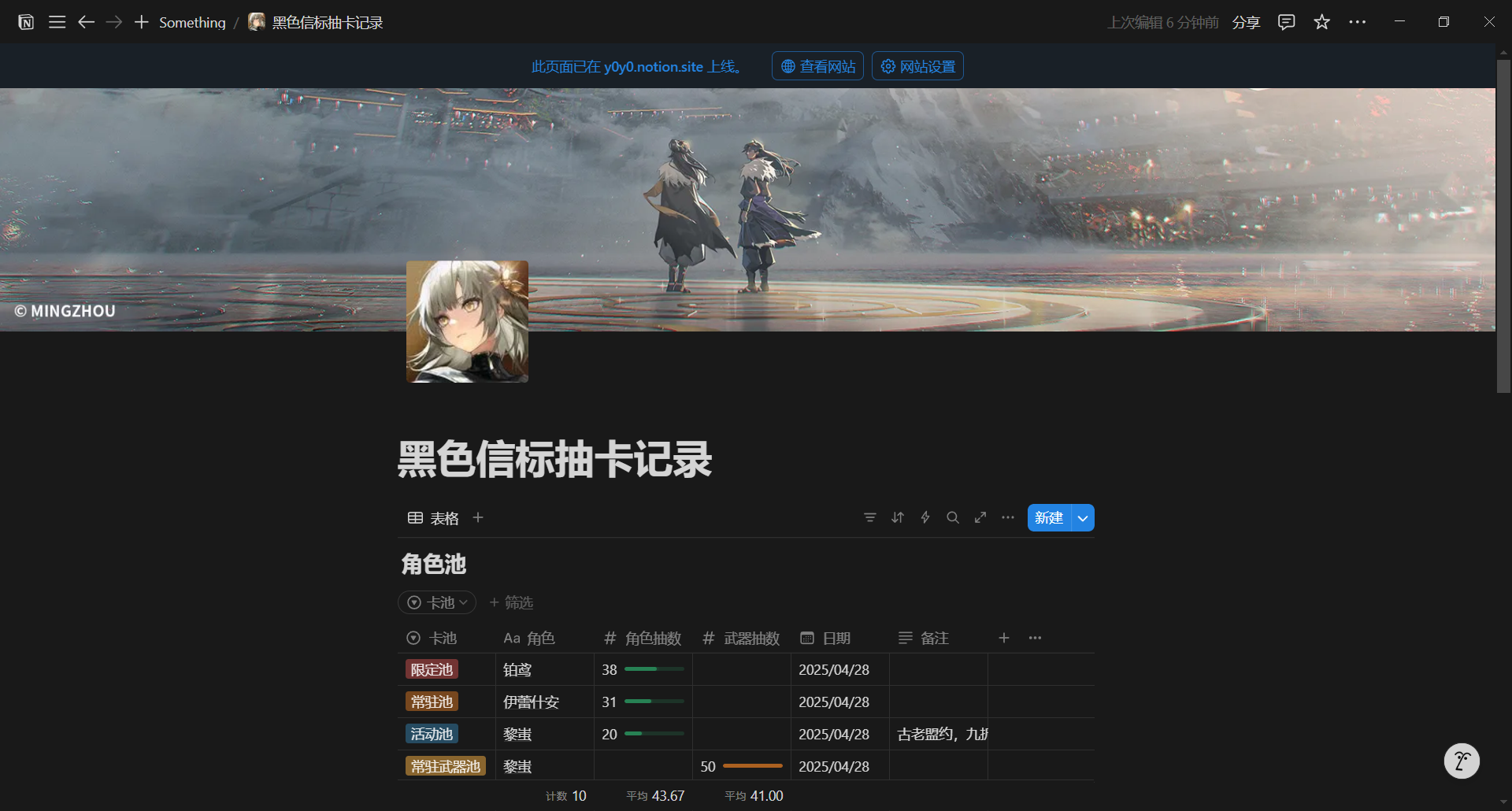
Task: Search within the database using search icon
Action: [x=953, y=517]
